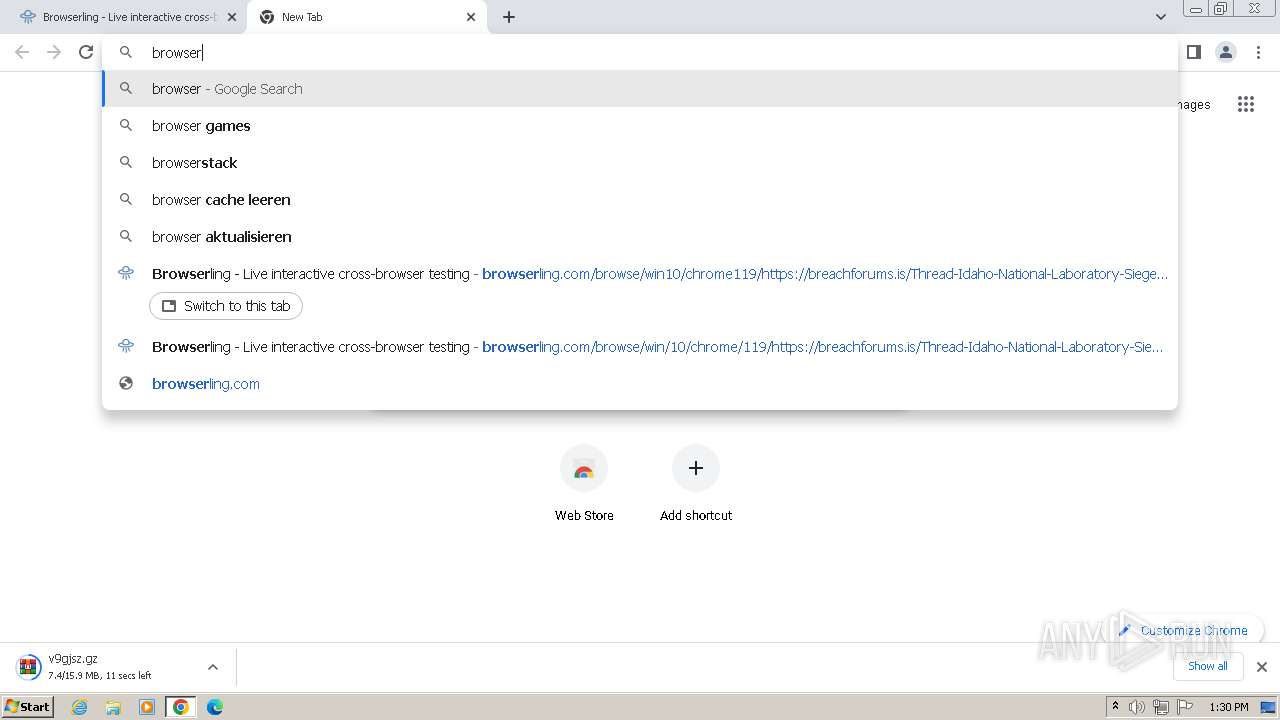Expand the v9gjsz.gz download options arrow
Image resolution: width=1280 pixels, height=720 pixels.
tap(212, 667)
